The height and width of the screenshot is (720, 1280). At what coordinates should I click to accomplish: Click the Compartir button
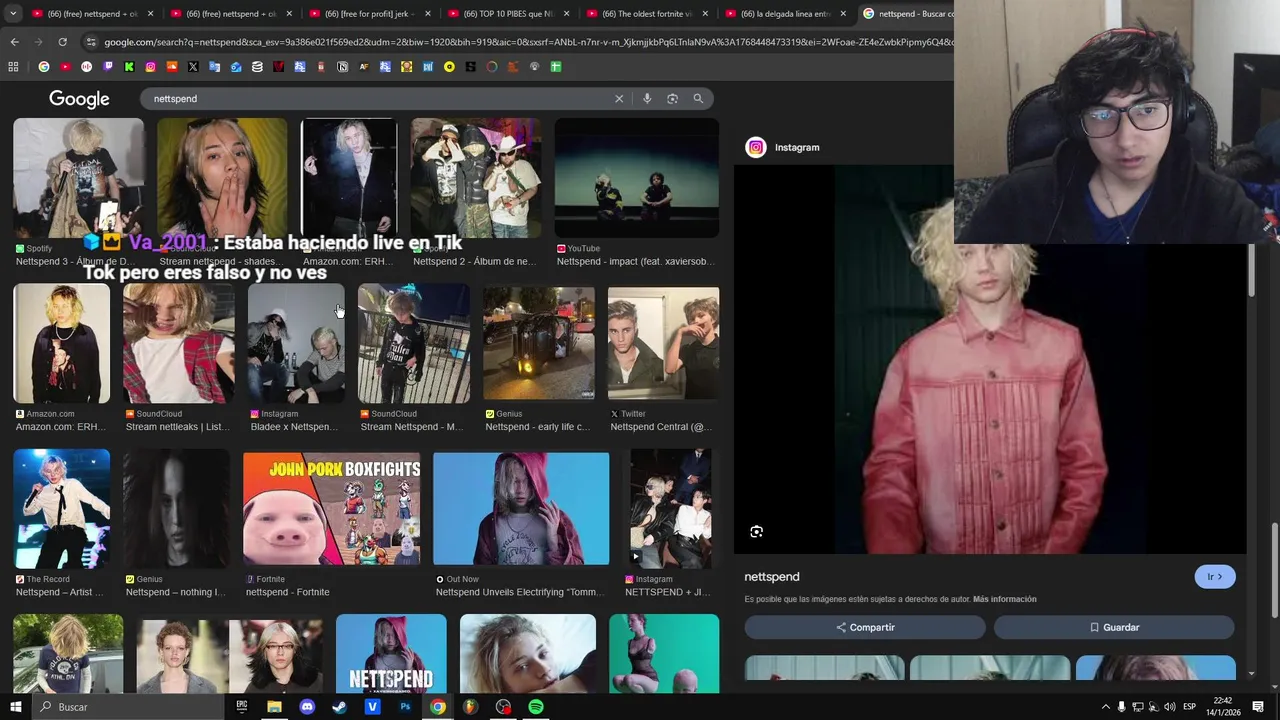865,627
